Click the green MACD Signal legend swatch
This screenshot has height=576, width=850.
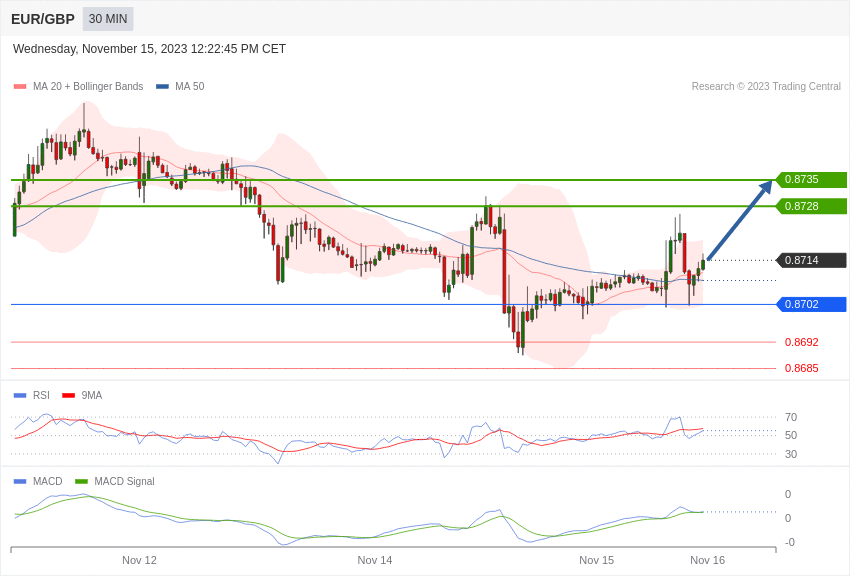tap(81, 481)
